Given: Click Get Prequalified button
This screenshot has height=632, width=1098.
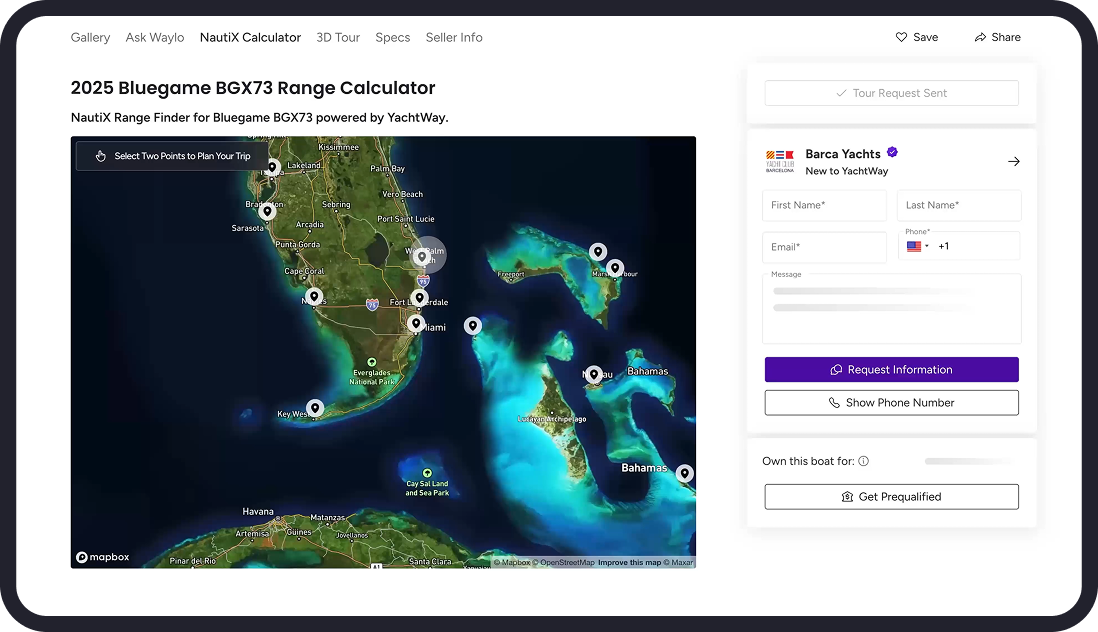Looking at the screenshot, I should 891,497.
